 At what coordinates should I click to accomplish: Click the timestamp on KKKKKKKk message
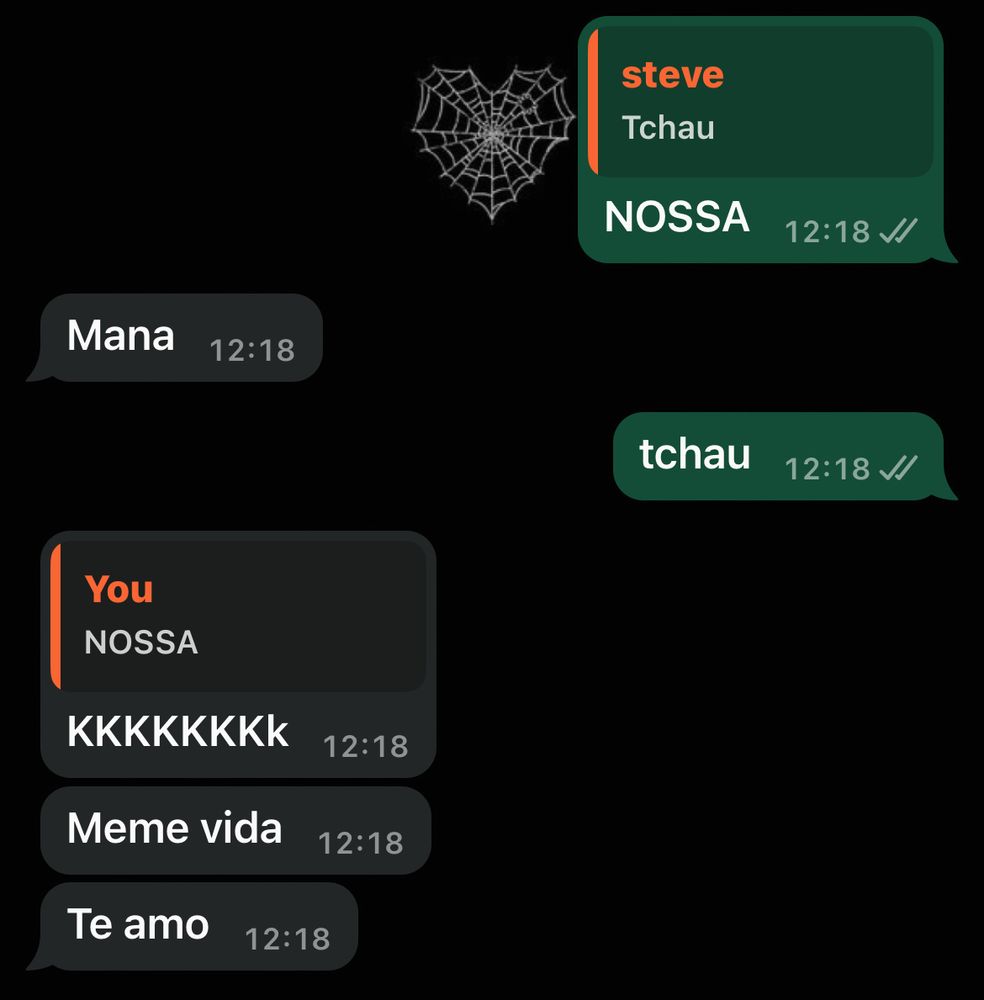tap(366, 746)
